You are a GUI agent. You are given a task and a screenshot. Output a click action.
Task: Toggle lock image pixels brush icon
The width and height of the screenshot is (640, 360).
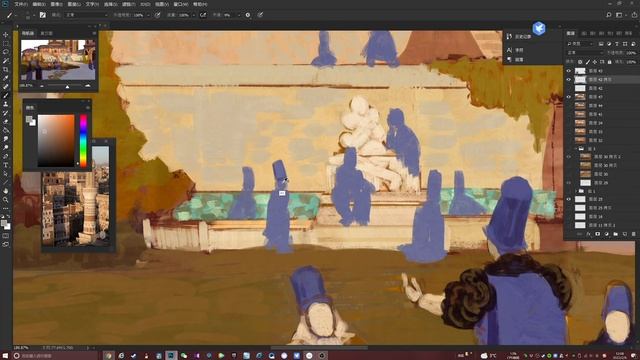pos(587,62)
